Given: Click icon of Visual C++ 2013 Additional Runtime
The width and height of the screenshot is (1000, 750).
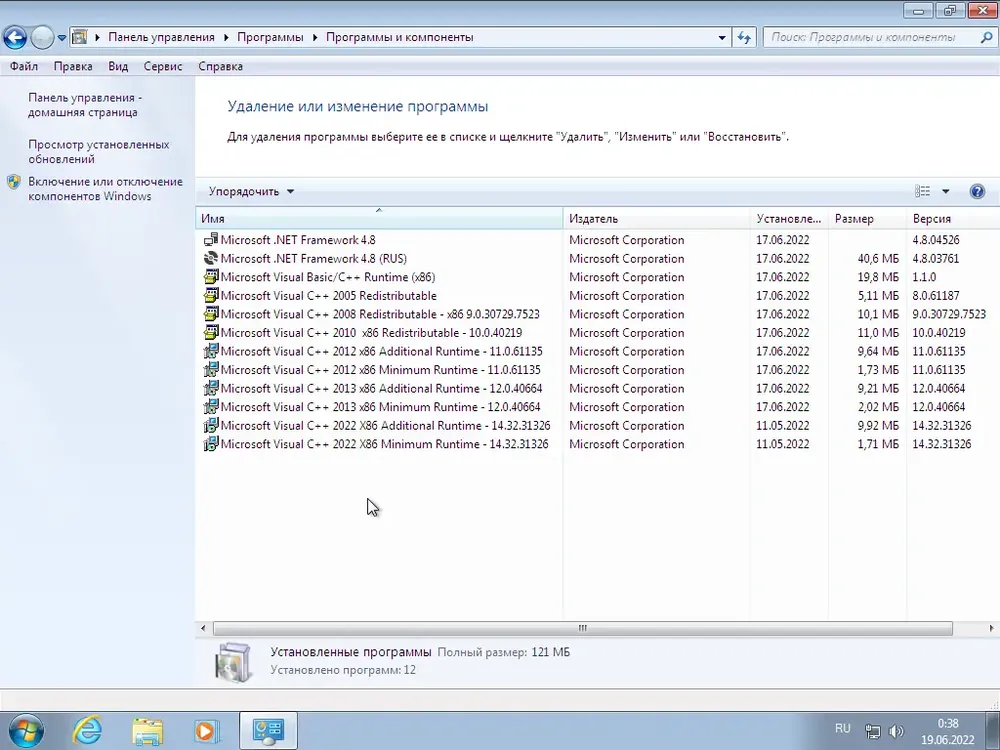Looking at the screenshot, I should coord(210,388).
